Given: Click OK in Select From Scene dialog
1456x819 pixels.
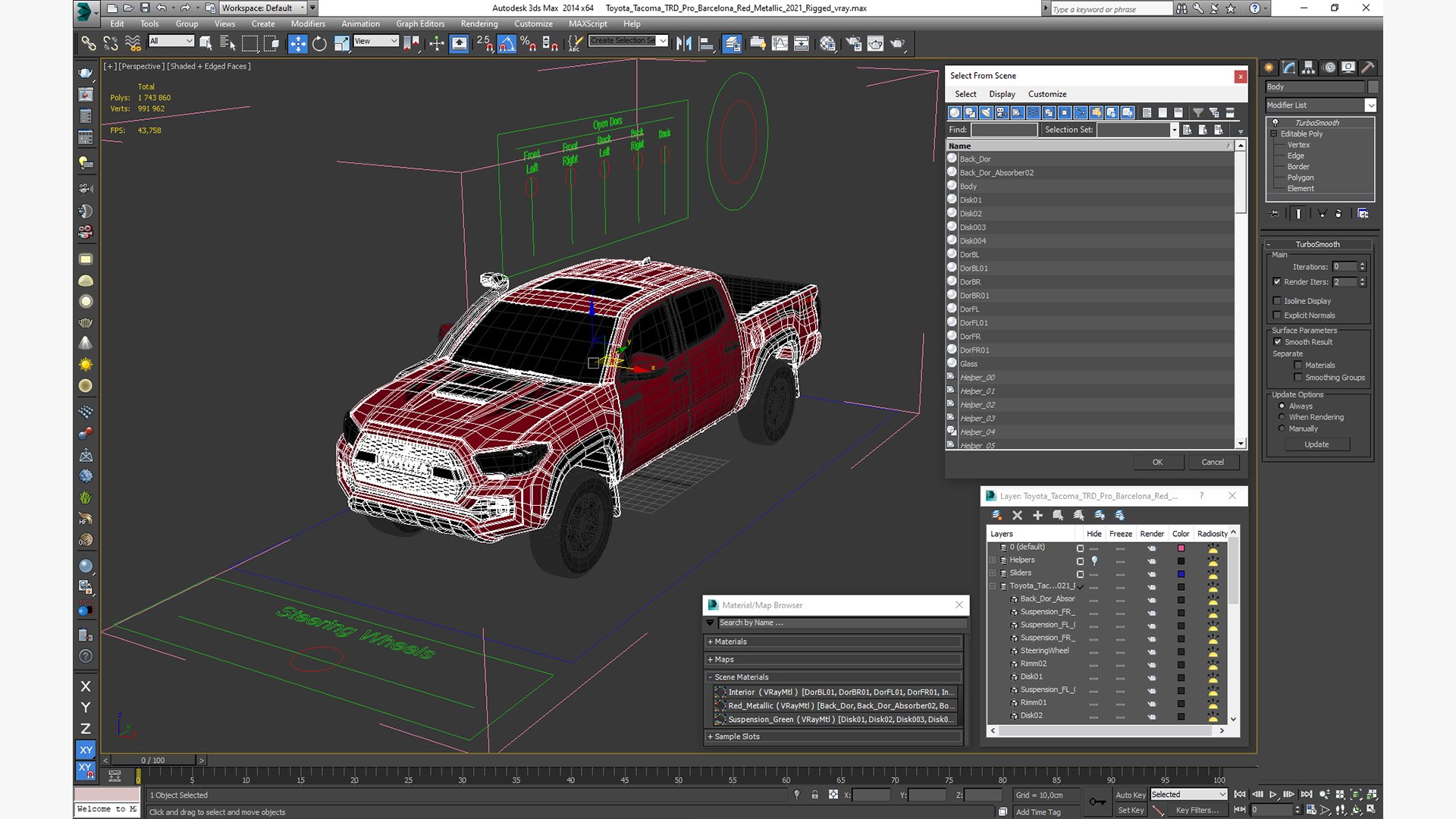Looking at the screenshot, I should pyautogui.click(x=1157, y=462).
